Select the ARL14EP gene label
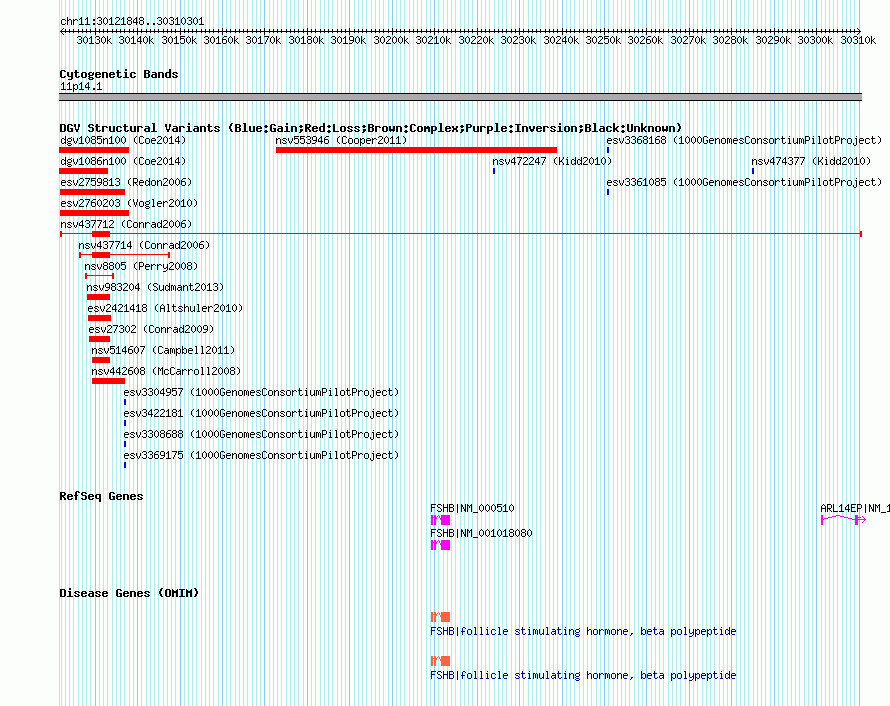The image size is (890, 706). (x=855, y=508)
